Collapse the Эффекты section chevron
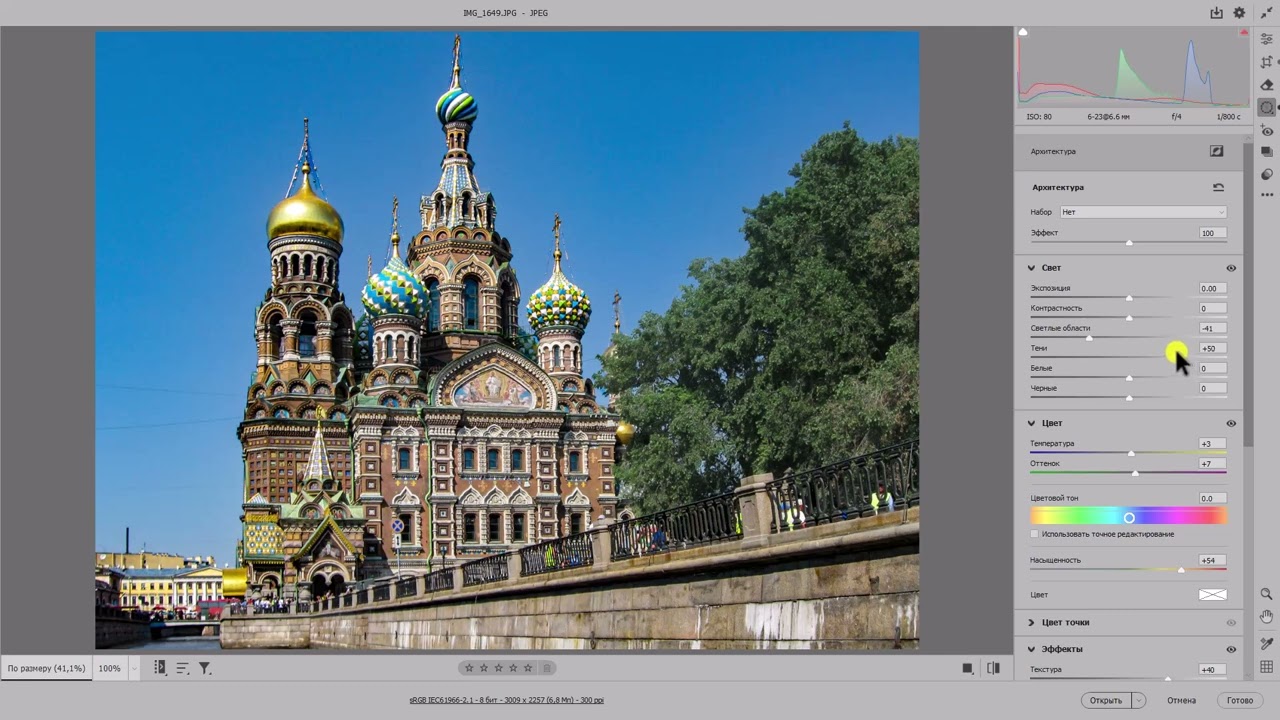 [x=1031, y=649]
